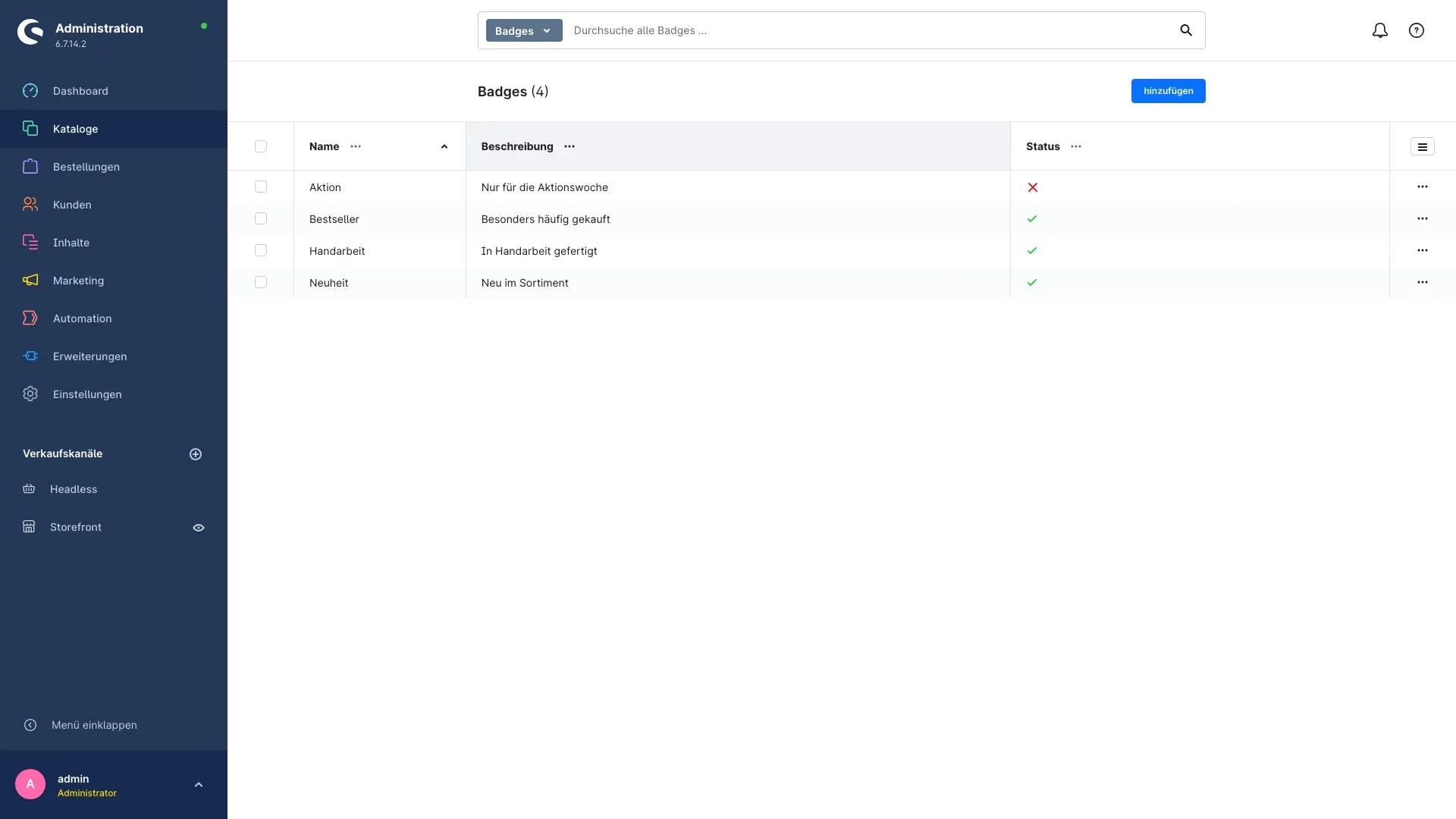Click the hinzufügen button
The image size is (1456, 819).
1168,91
